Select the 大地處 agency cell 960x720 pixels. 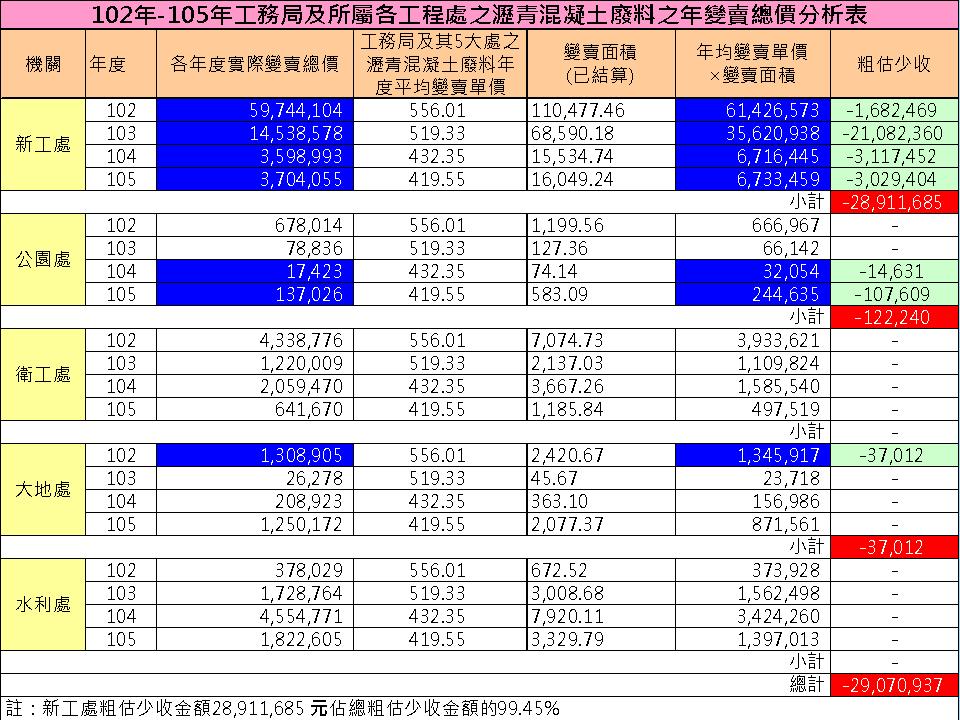(43, 489)
